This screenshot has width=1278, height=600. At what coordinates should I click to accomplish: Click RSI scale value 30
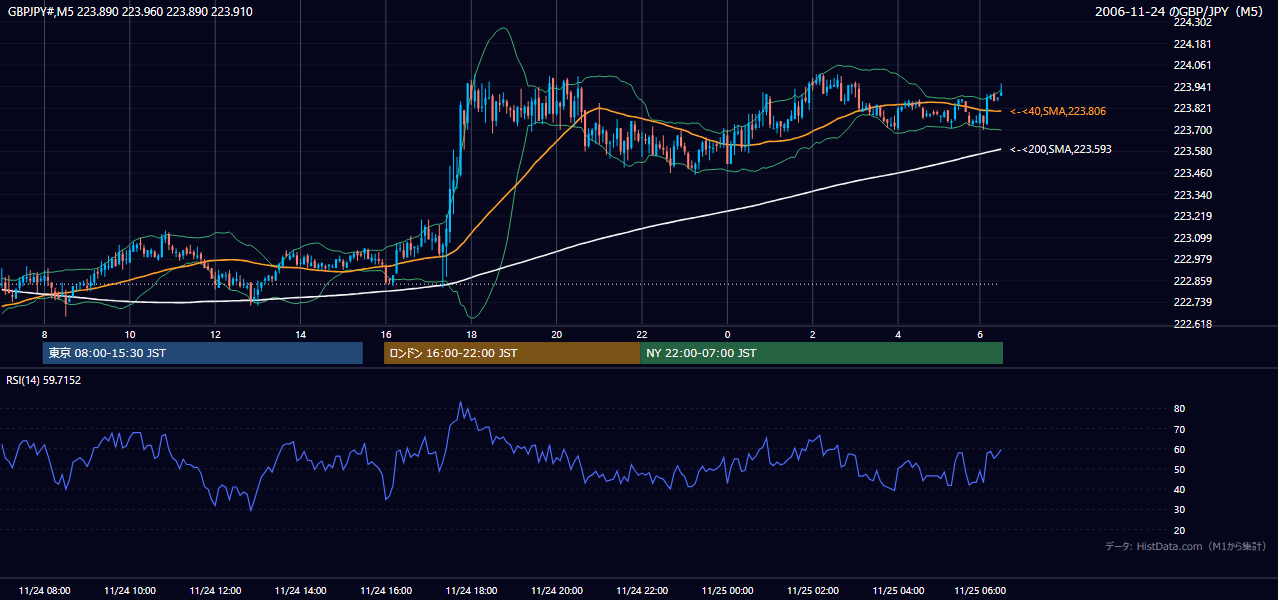pyautogui.click(x=1179, y=510)
